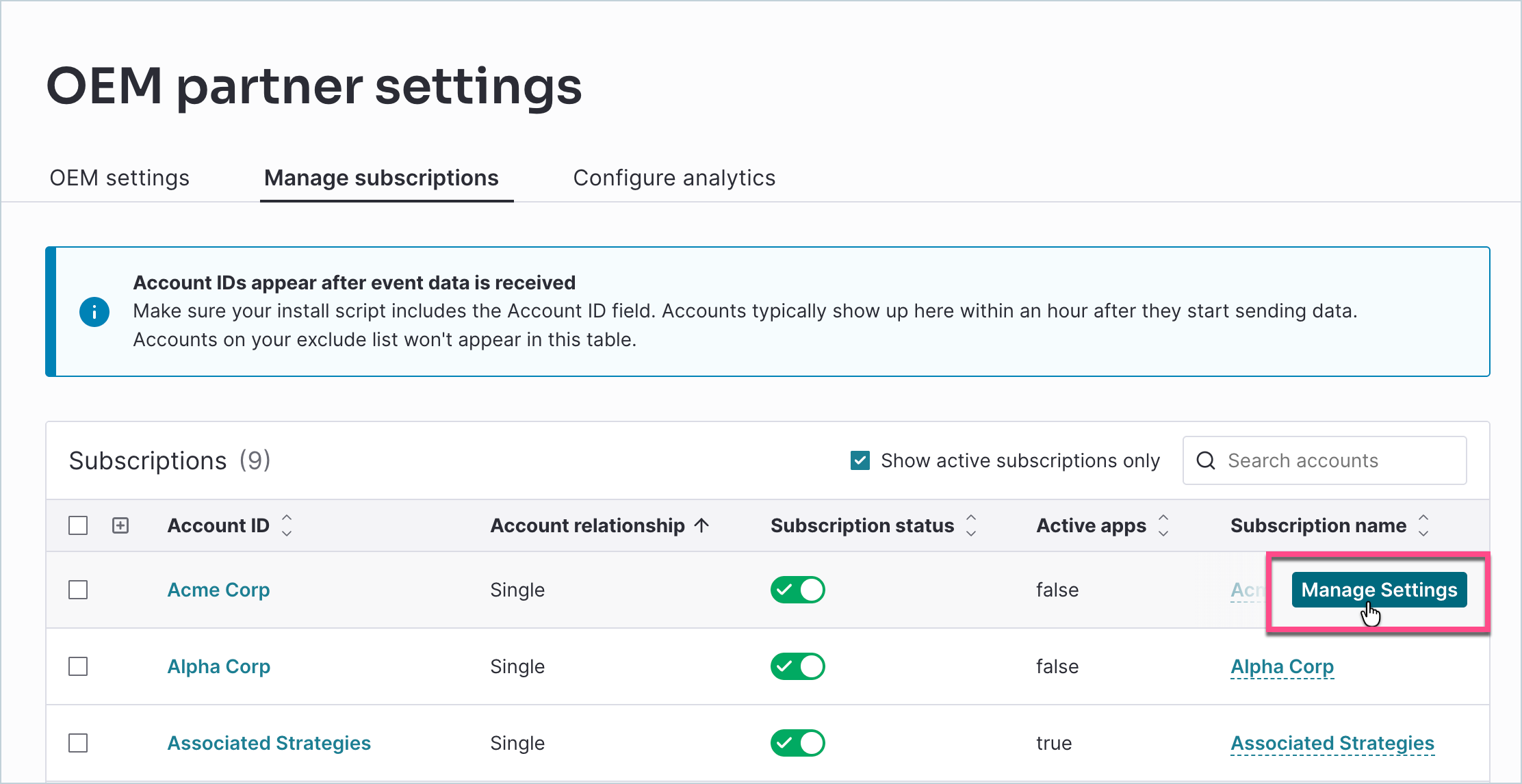The width and height of the screenshot is (1522, 784).
Task: Select the Associated Strategies row checkbox
Action: click(x=78, y=743)
